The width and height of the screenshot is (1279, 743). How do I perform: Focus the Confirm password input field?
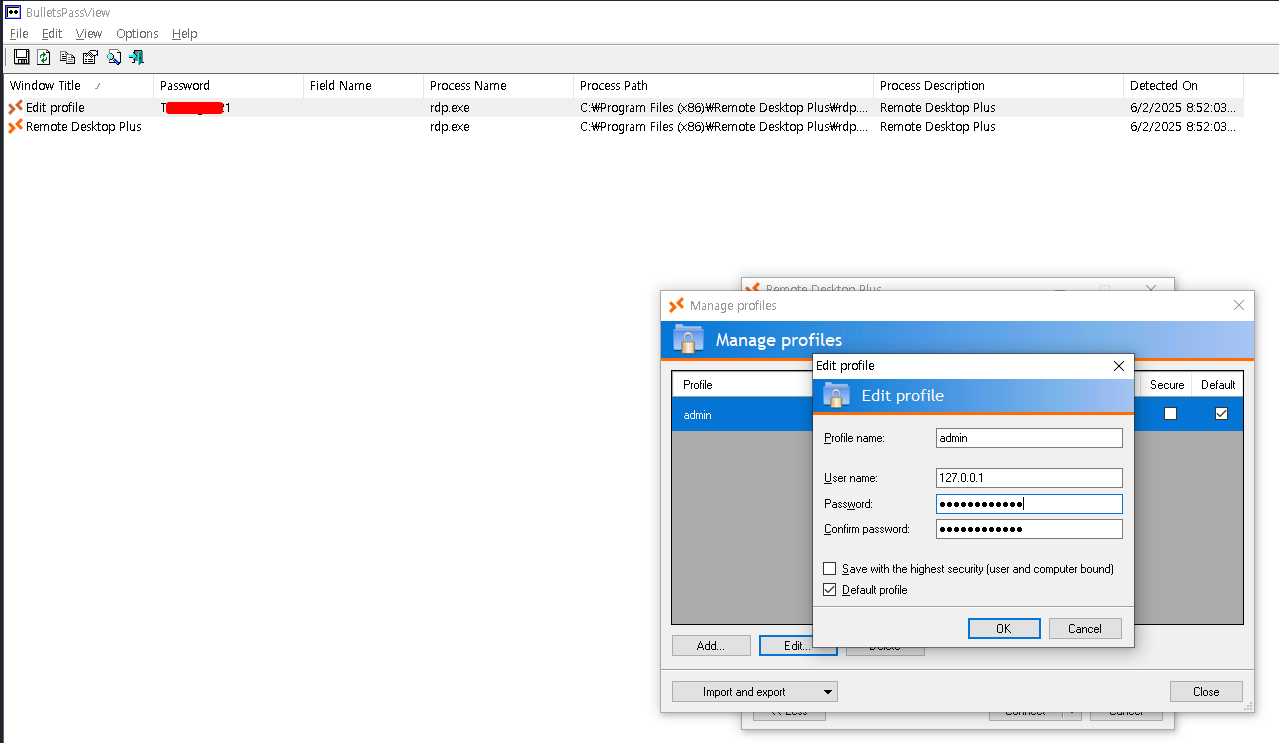pos(1029,528)
